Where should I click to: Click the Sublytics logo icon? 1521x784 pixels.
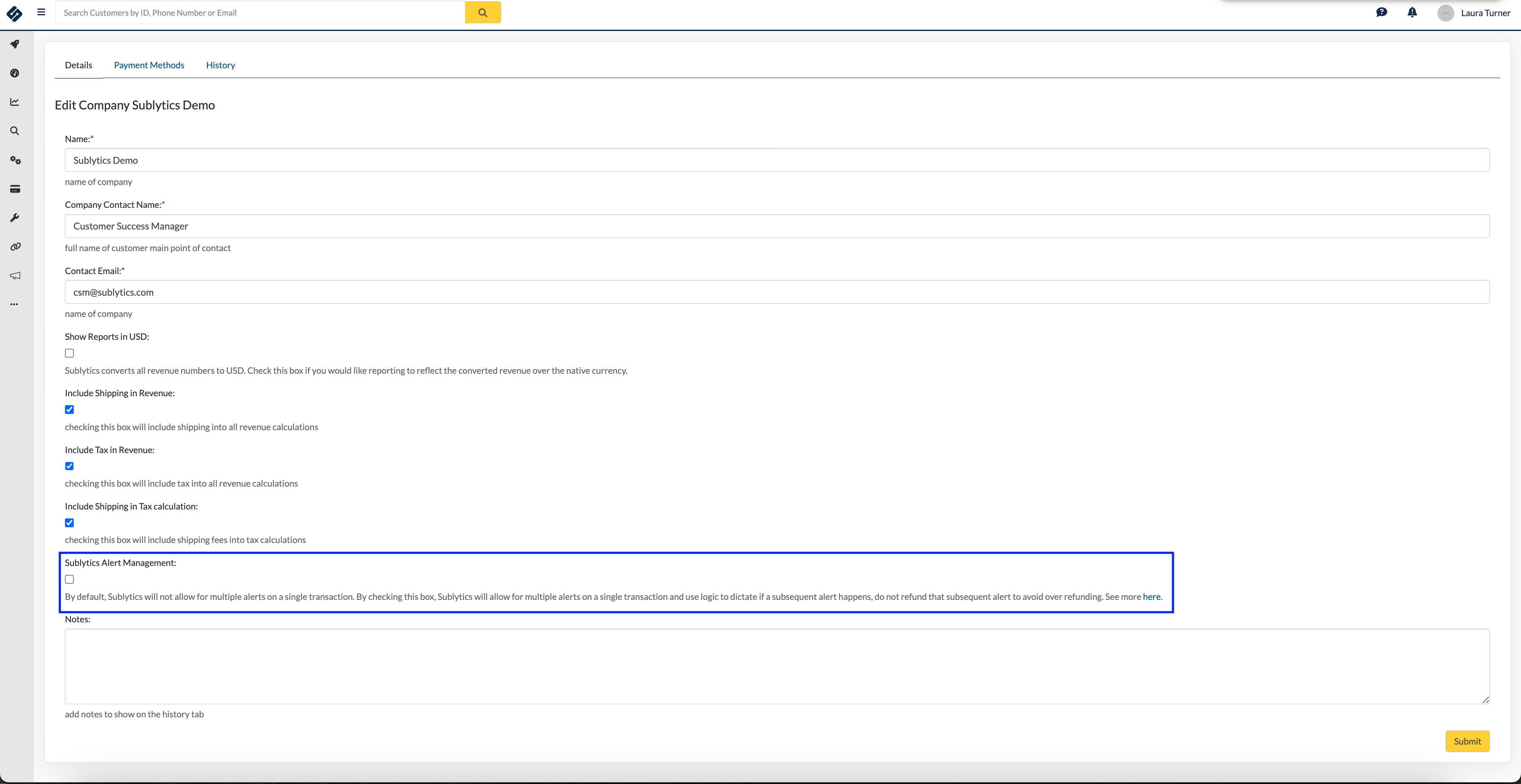pyautogui.click(x=14, y=13)
